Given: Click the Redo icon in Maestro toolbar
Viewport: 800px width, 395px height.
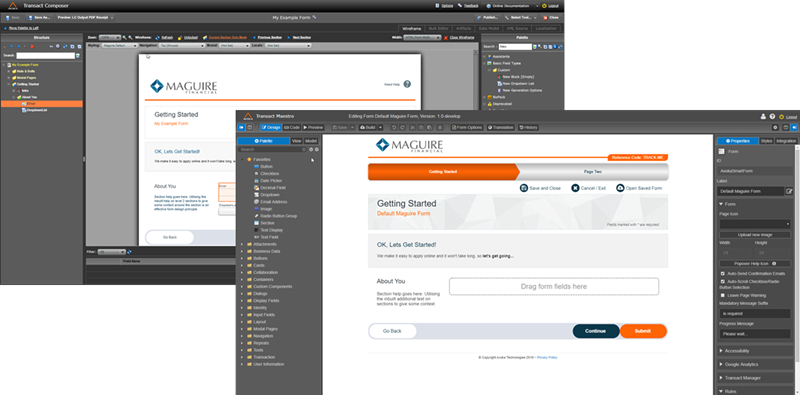Looking at the screenshot, I should 403,127.
